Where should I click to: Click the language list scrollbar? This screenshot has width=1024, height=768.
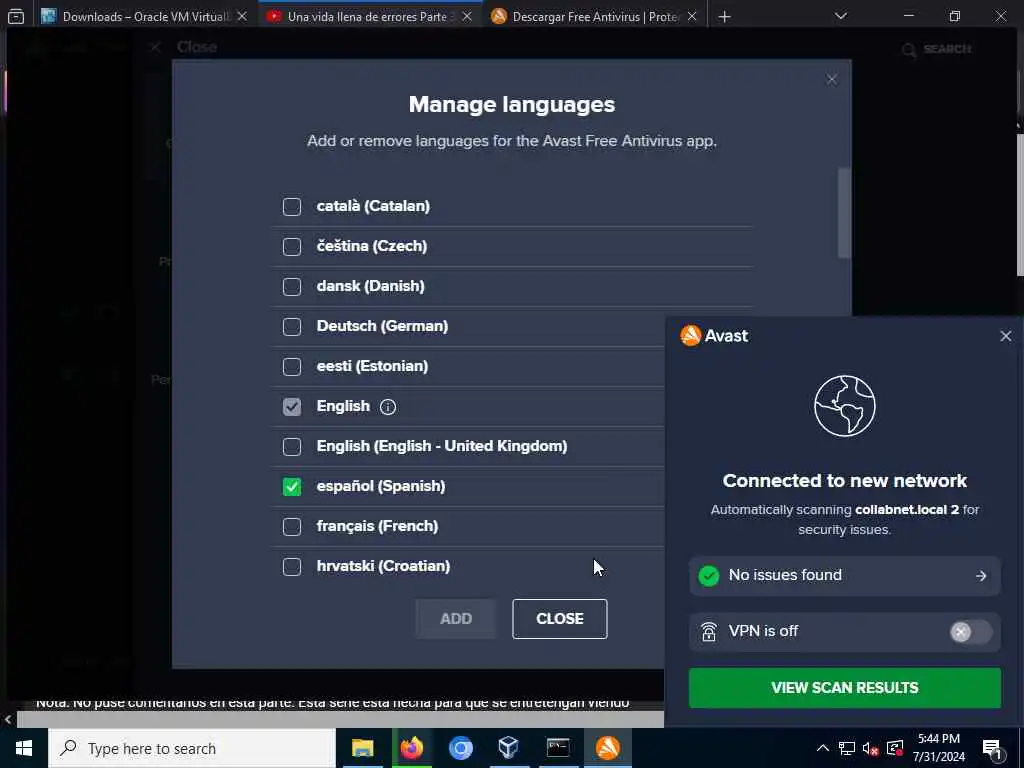[844, 213]
